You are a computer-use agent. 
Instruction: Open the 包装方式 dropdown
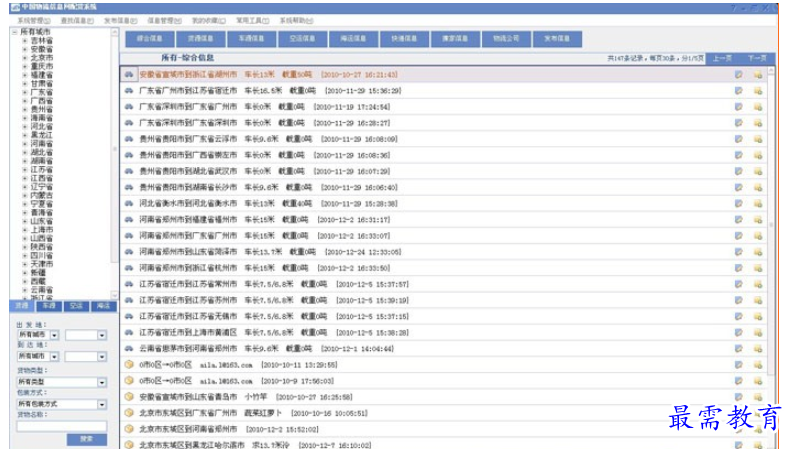click(x=102, y=404)
